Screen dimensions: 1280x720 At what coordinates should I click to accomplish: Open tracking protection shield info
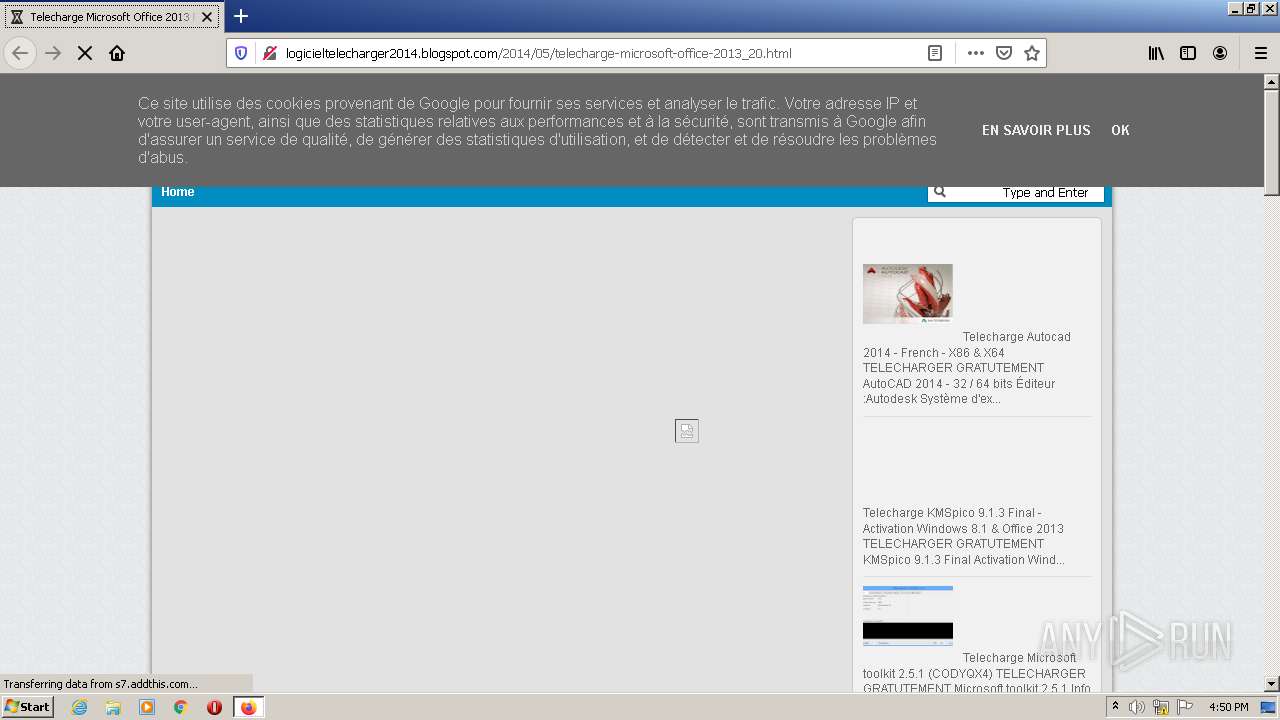(x=241, y=53)
